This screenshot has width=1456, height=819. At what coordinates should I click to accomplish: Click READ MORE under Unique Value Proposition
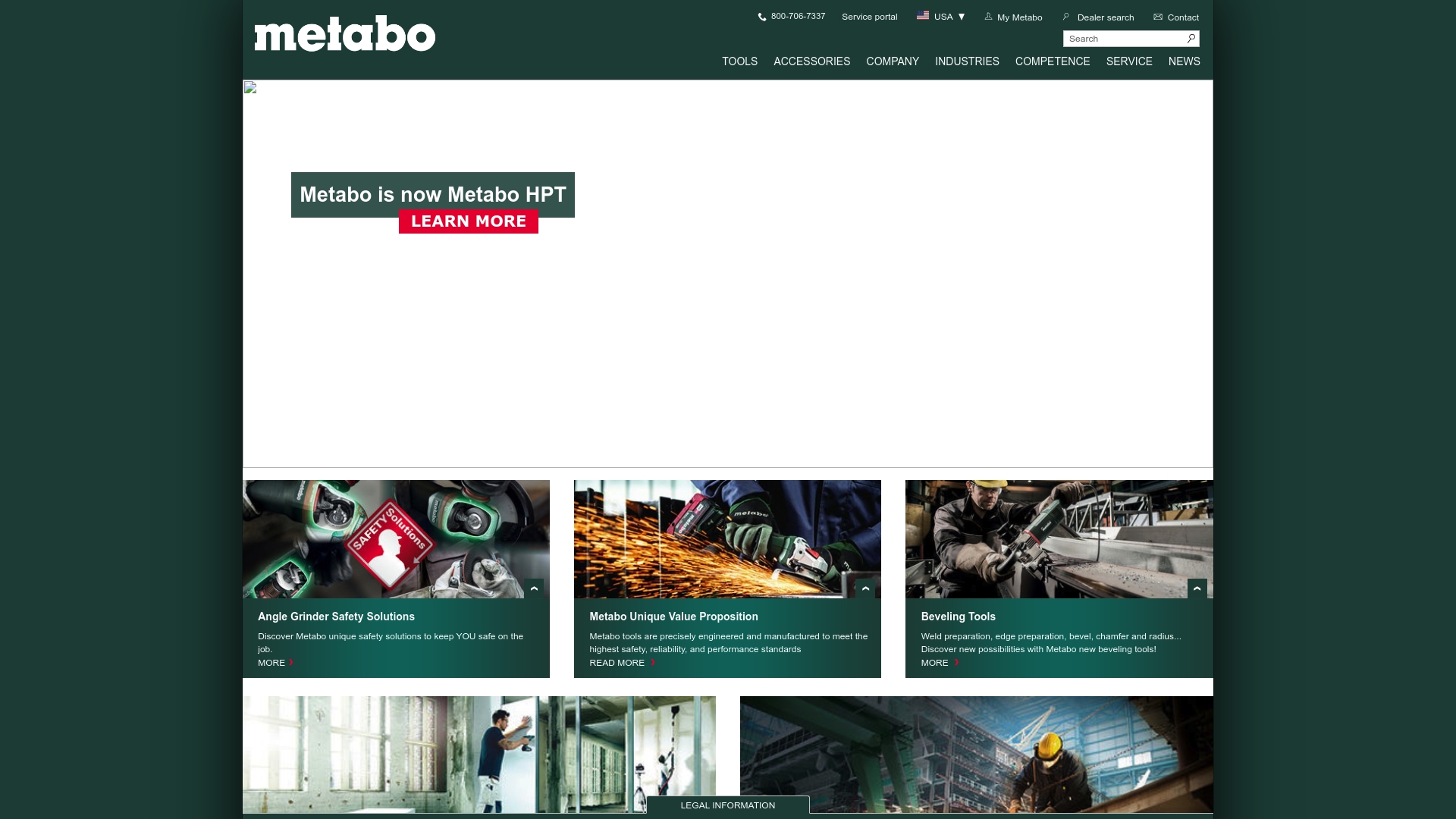617,663
